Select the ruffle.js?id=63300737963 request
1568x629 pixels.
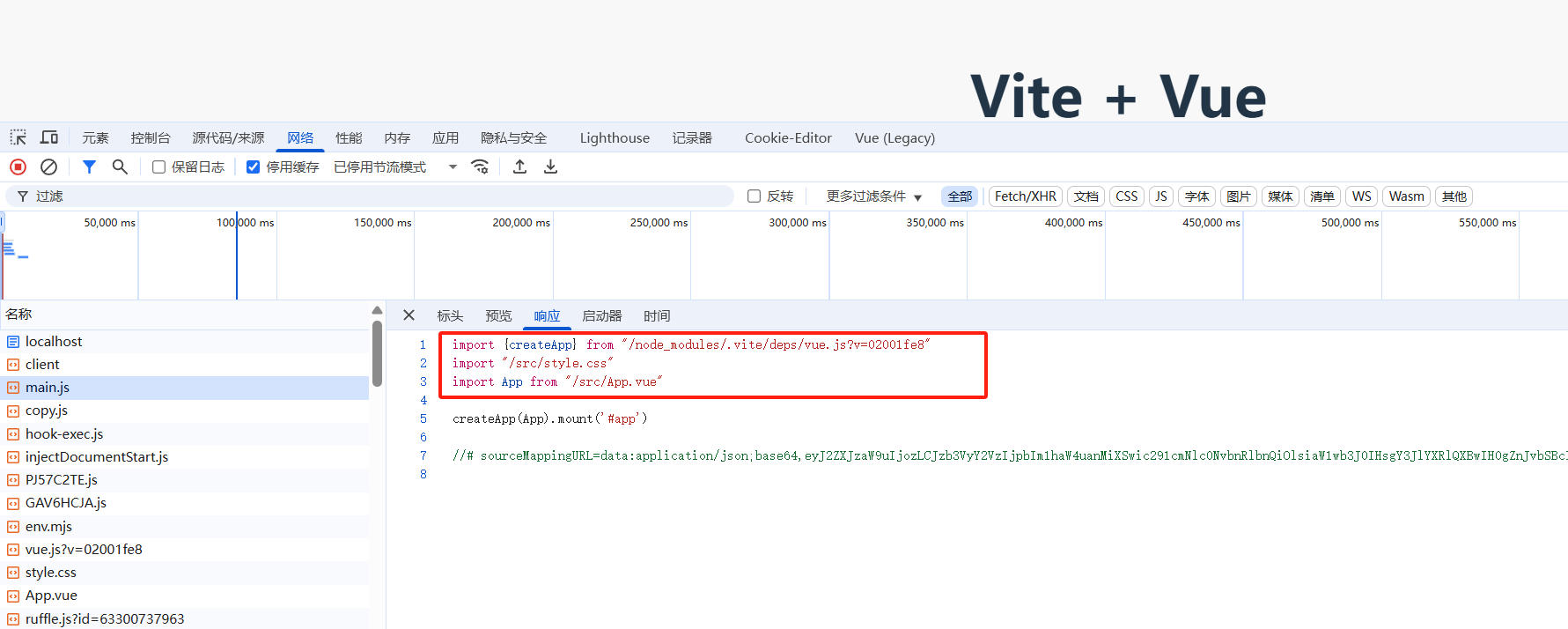point(185,618)
